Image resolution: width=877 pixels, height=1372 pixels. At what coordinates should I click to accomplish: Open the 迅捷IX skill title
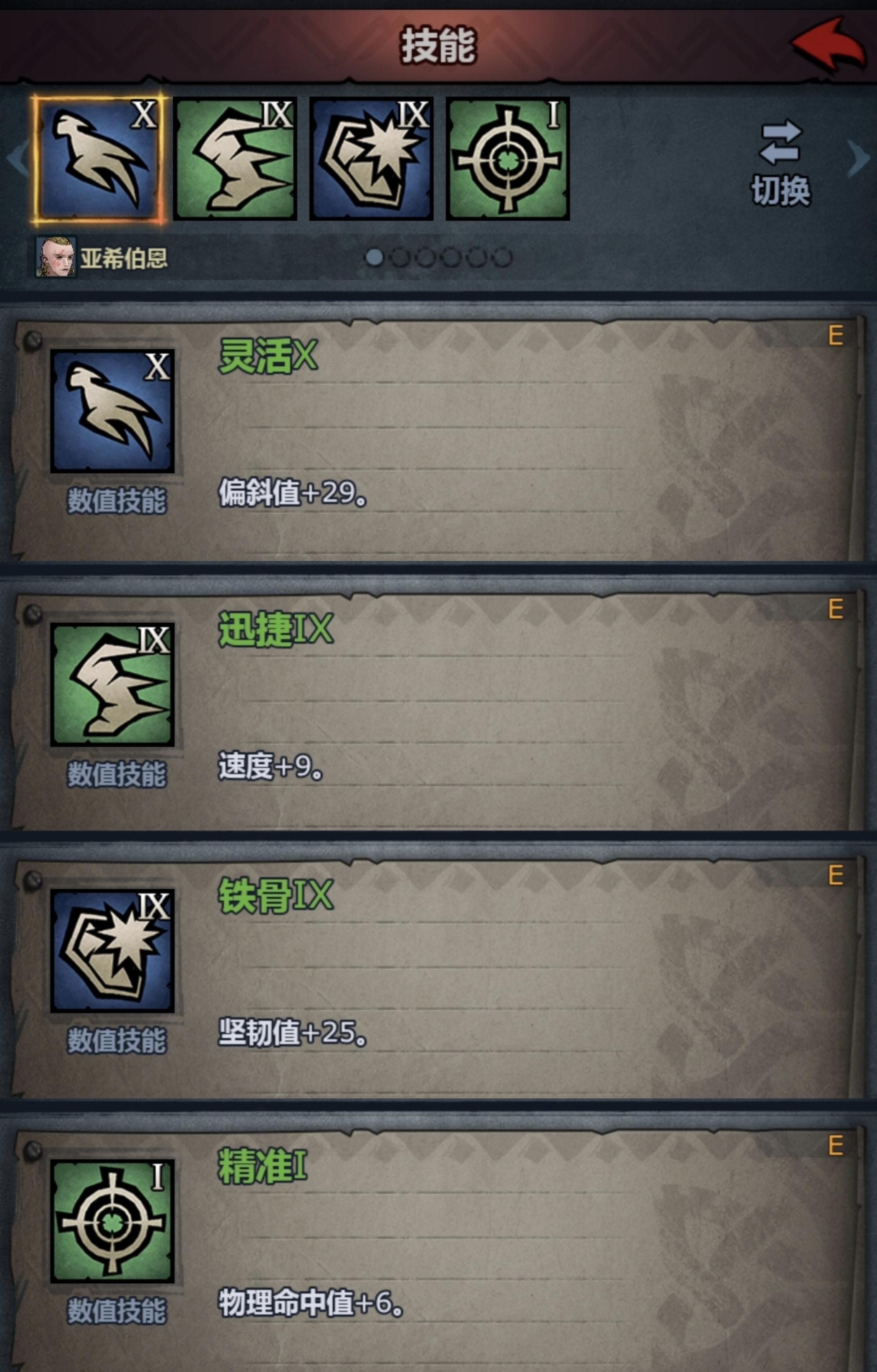click(x=276, y=630)
